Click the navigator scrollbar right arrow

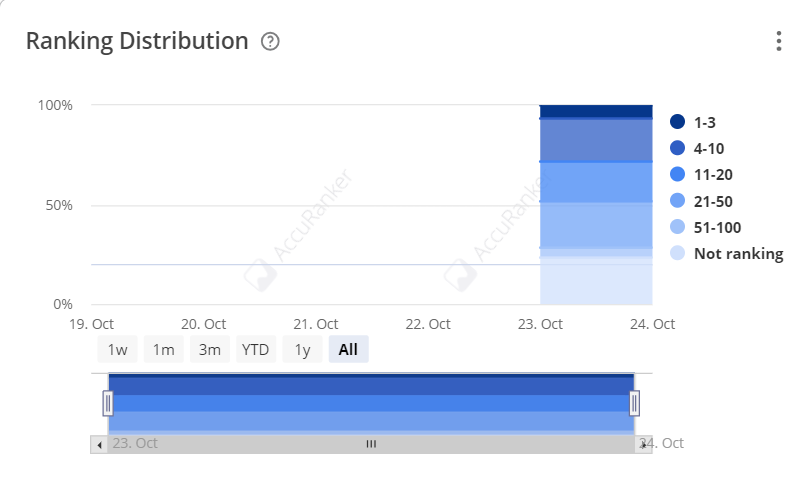[x=644, y=444]
